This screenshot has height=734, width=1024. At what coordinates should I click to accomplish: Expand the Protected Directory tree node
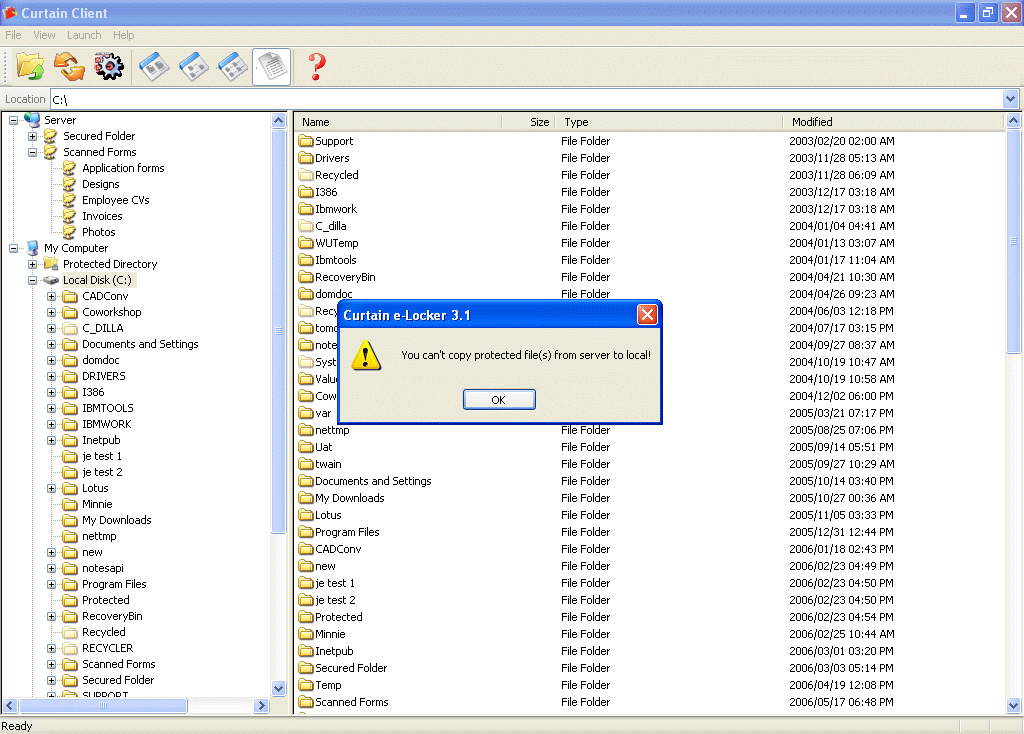click(33, 264)
